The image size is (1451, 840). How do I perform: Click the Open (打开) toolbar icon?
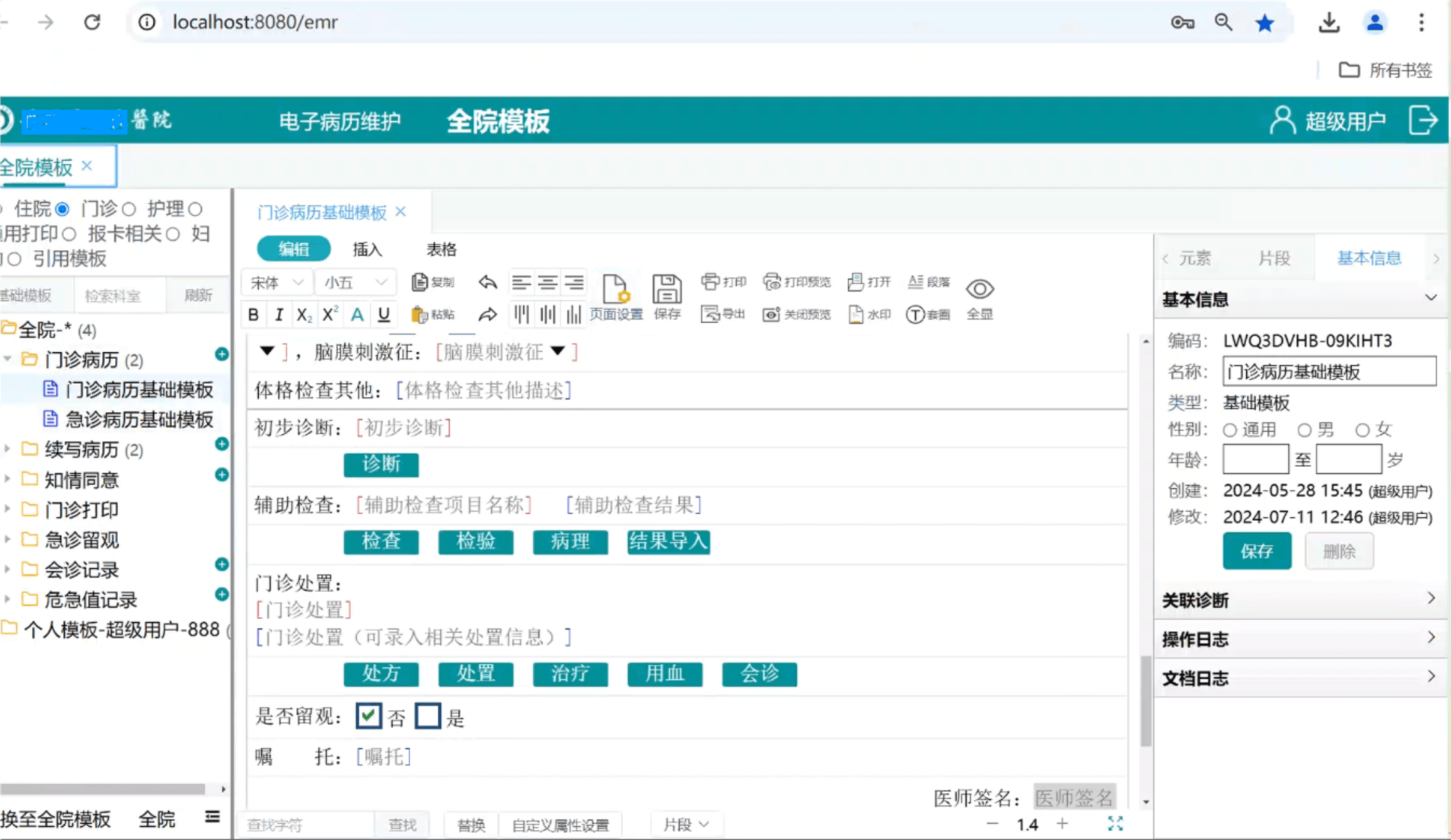click(869, 282)
